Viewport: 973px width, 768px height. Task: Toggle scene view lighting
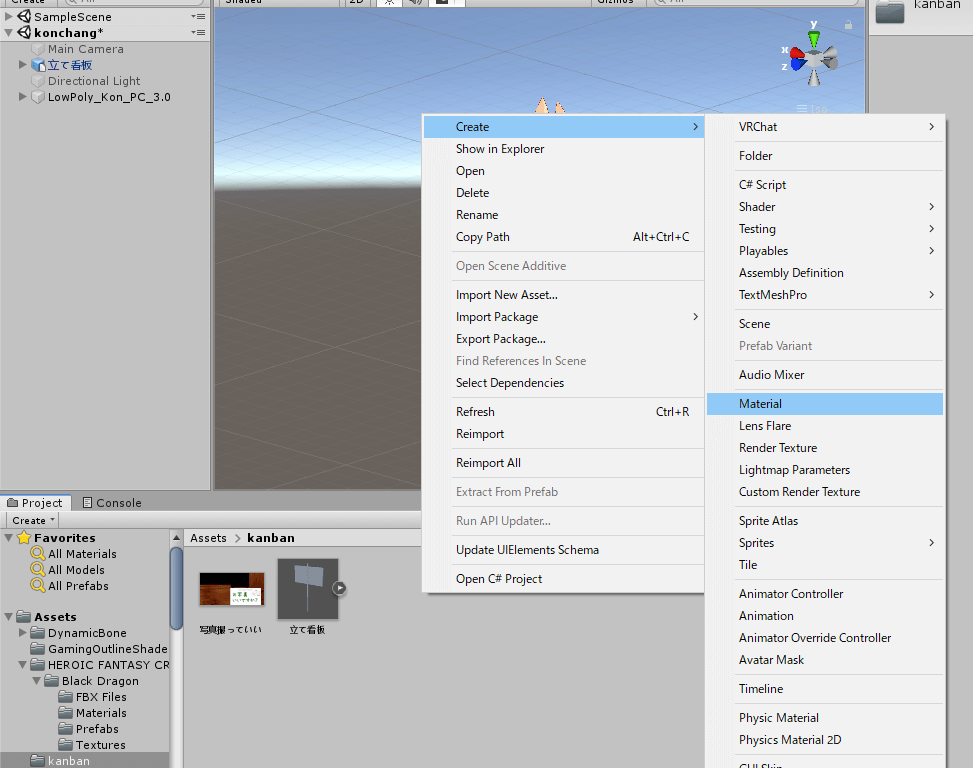(389, 3)
